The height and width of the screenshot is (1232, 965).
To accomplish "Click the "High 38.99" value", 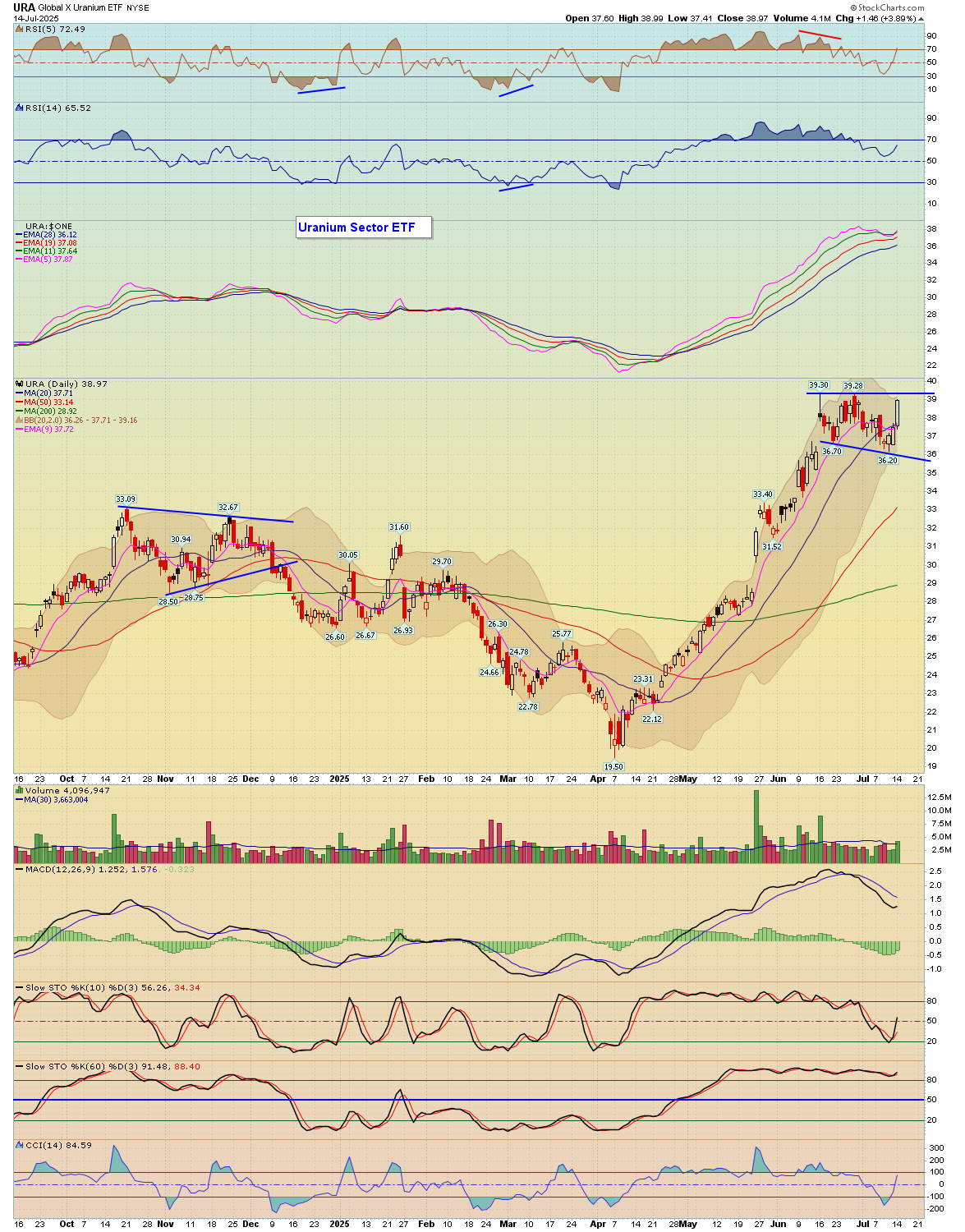I will point(641,18).
